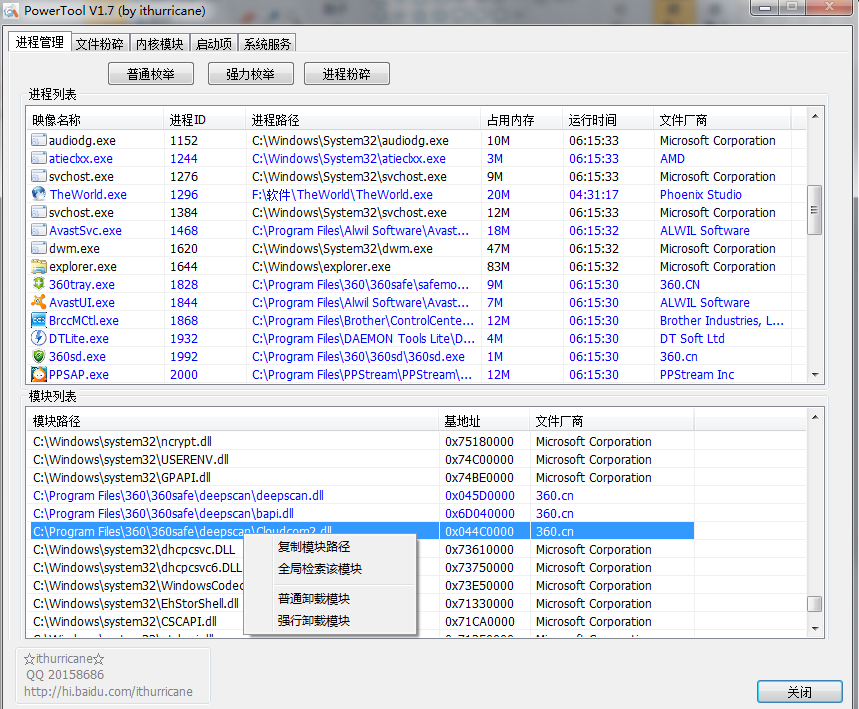Click the TheWorld.exe globe icon
The width and height of the screenshot is (859, 709).
38,194
